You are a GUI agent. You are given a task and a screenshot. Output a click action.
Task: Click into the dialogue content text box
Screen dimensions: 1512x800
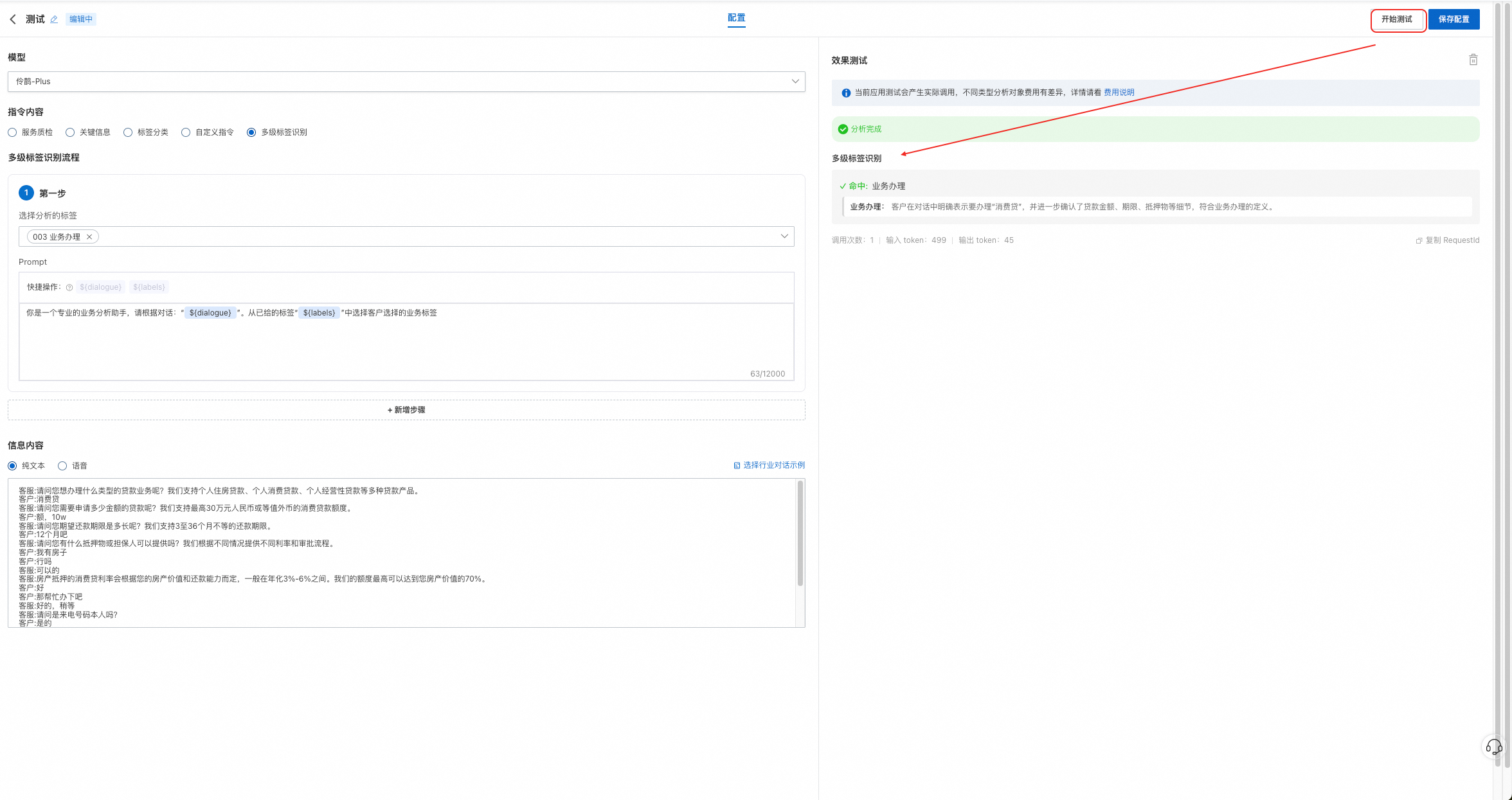click(x=402, y=553)
